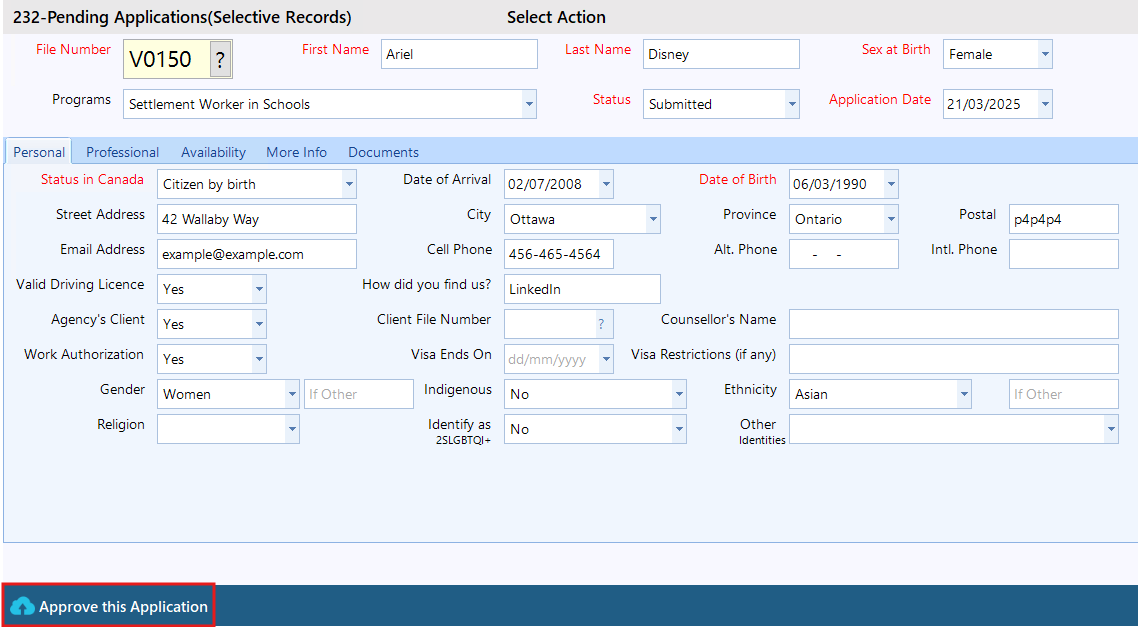Image resolution: width=1138 pixels, height=627 pixels.
Task: Expand the Province dropdown showing Ontario
Action: click(891, 219)
